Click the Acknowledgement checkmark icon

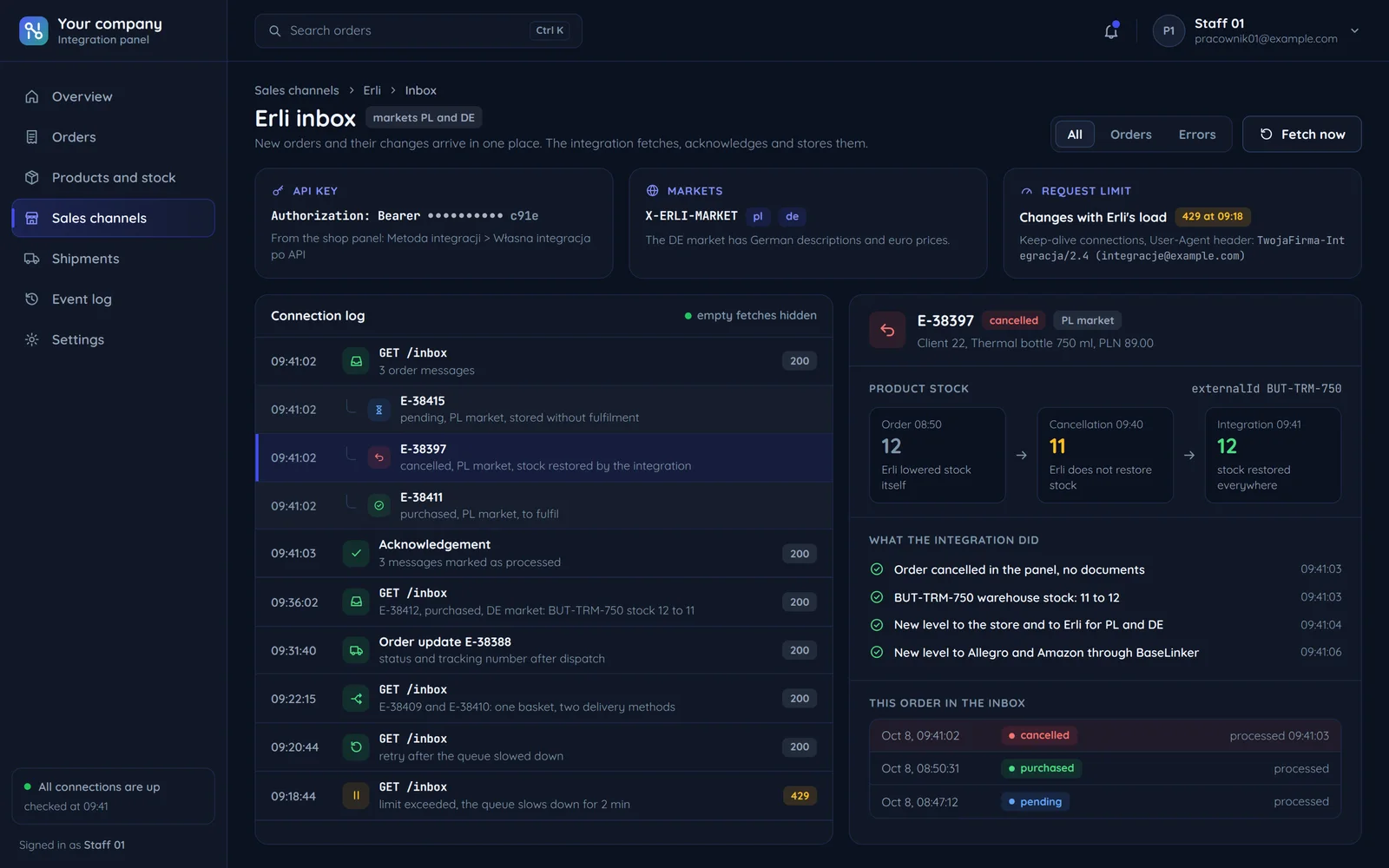coord(356,553)
